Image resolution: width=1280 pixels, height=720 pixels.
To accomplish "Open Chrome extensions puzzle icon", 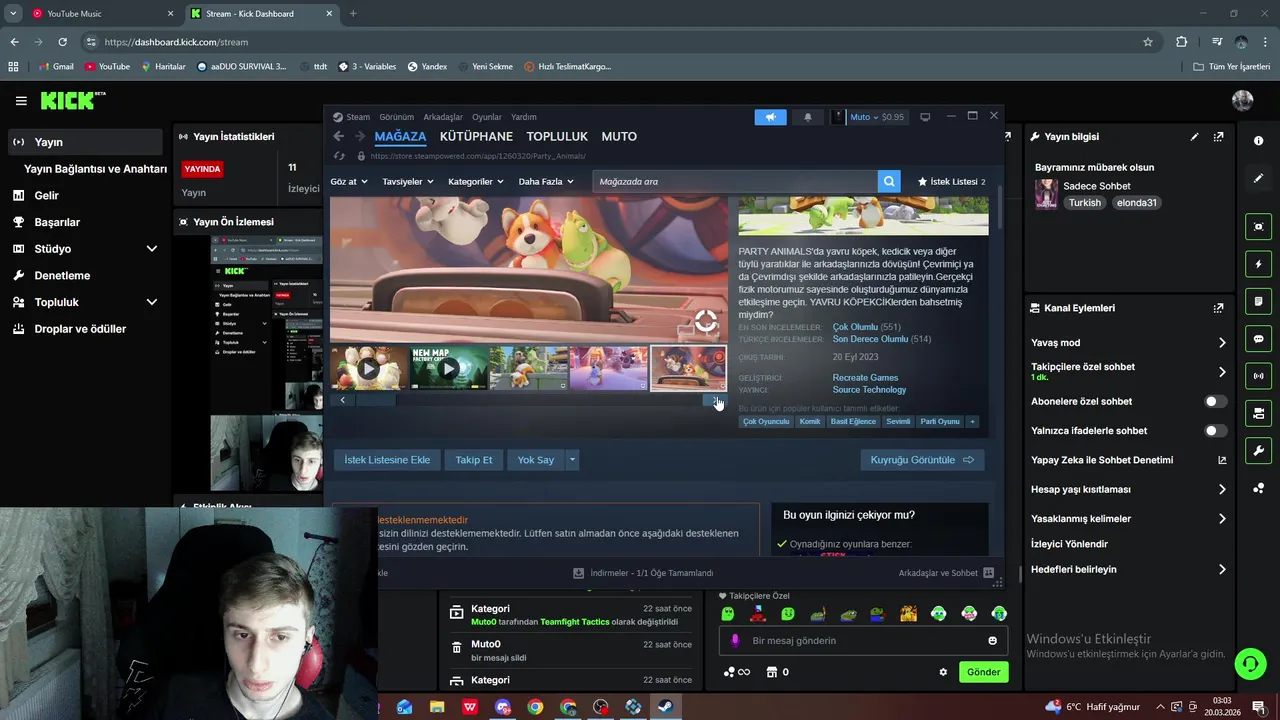I will coord(1181,42).
